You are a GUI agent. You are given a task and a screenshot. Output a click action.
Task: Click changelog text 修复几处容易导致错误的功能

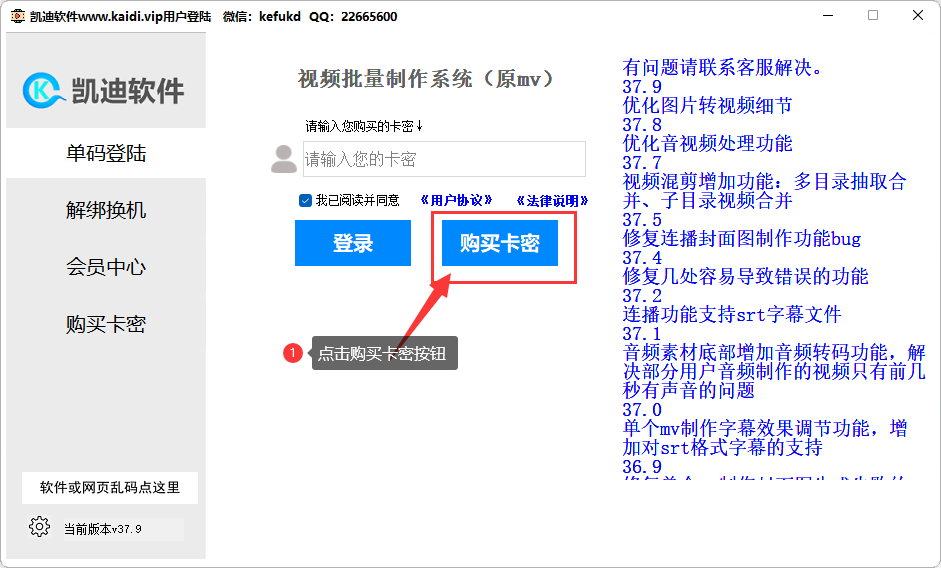point(745,277)
